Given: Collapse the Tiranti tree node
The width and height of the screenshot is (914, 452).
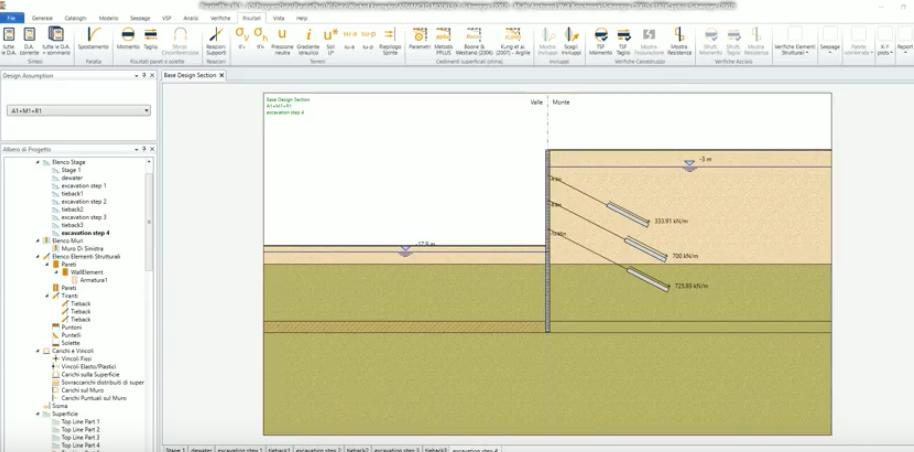Looking at the screenshot, I should coord(47,296).
